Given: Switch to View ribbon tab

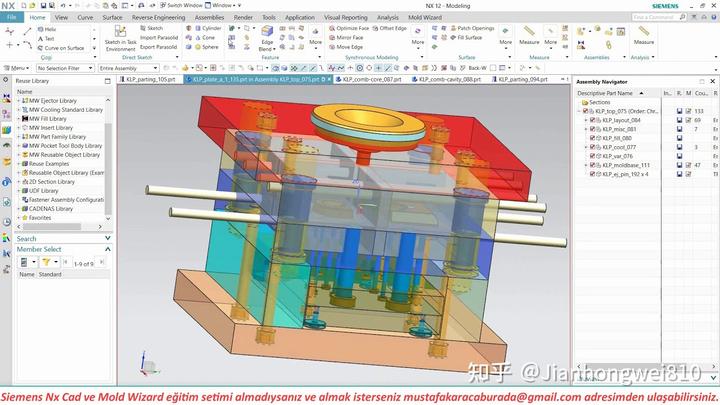Looking at the screenshot, I should click(x=61, y=17).
